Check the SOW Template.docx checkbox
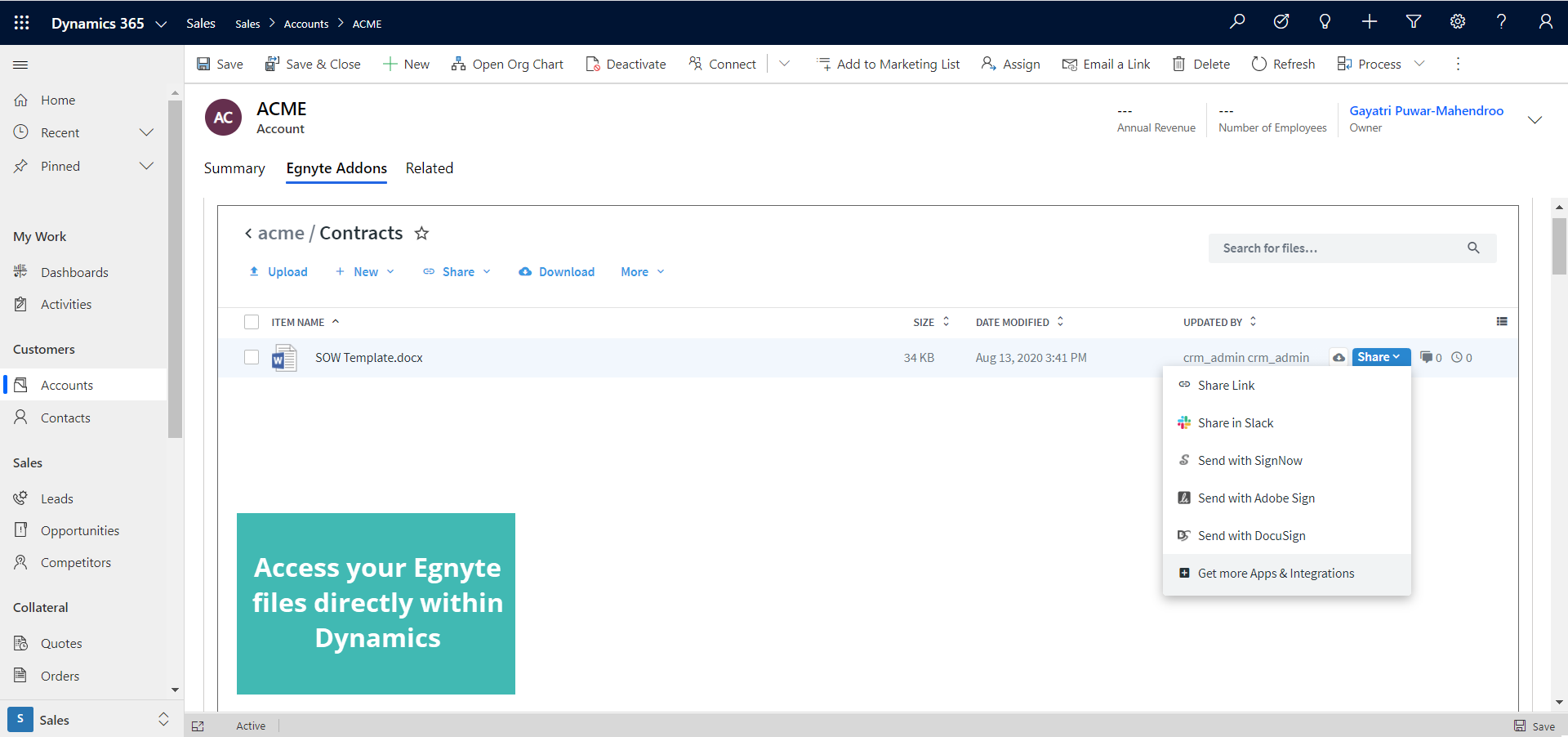Image resolution: width=1568 pixels, height=737 pixels. point(252,357)
